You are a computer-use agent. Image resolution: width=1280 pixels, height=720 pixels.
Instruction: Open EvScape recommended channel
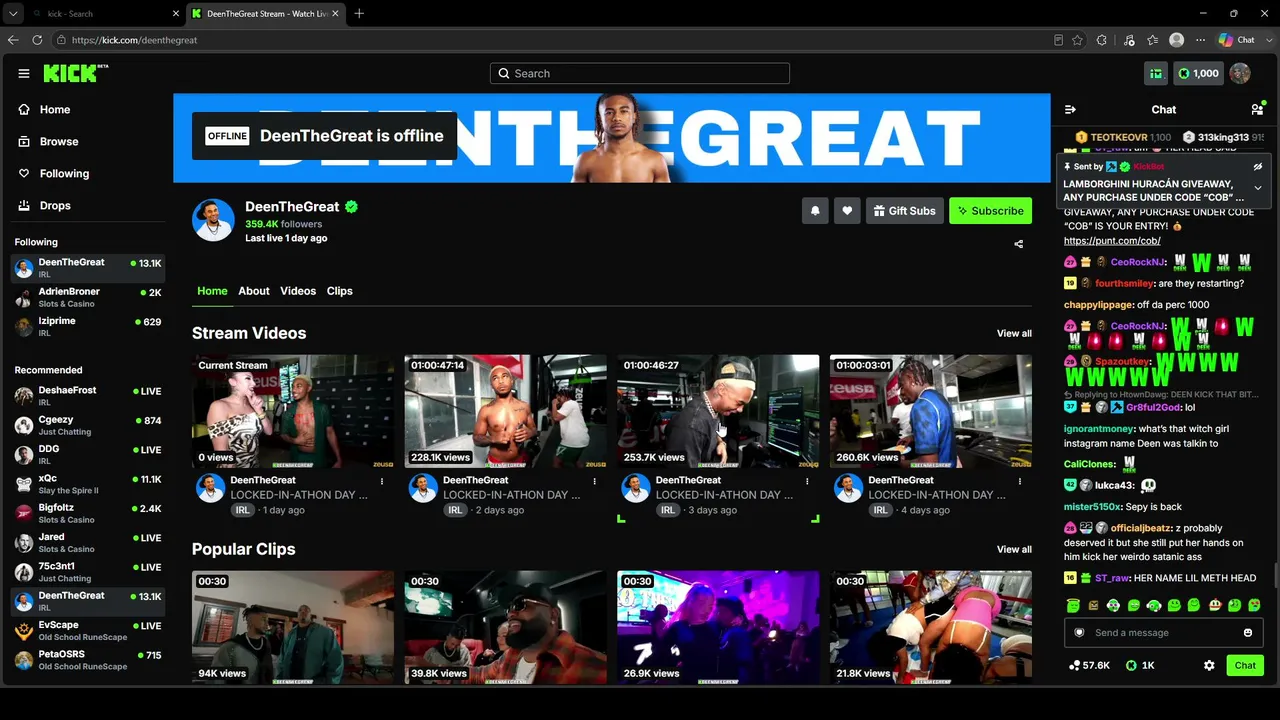pos(87,631)
